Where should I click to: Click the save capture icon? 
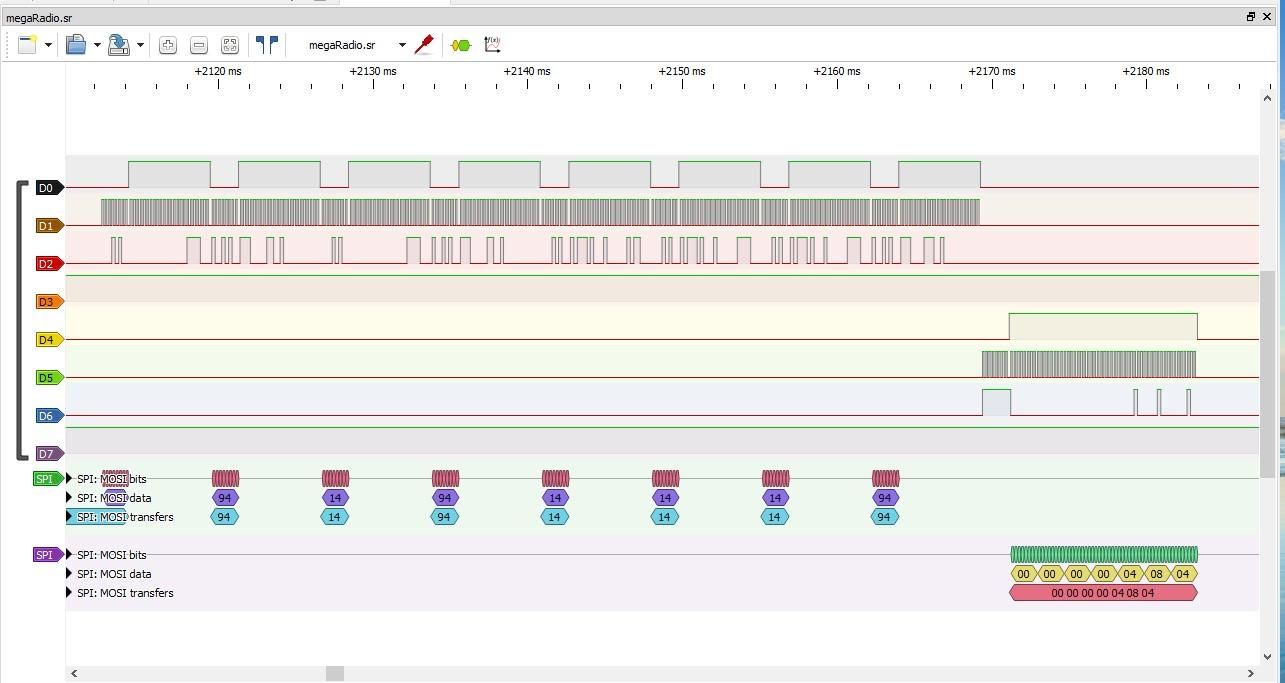pyautogui.click(x=119, y=45)
